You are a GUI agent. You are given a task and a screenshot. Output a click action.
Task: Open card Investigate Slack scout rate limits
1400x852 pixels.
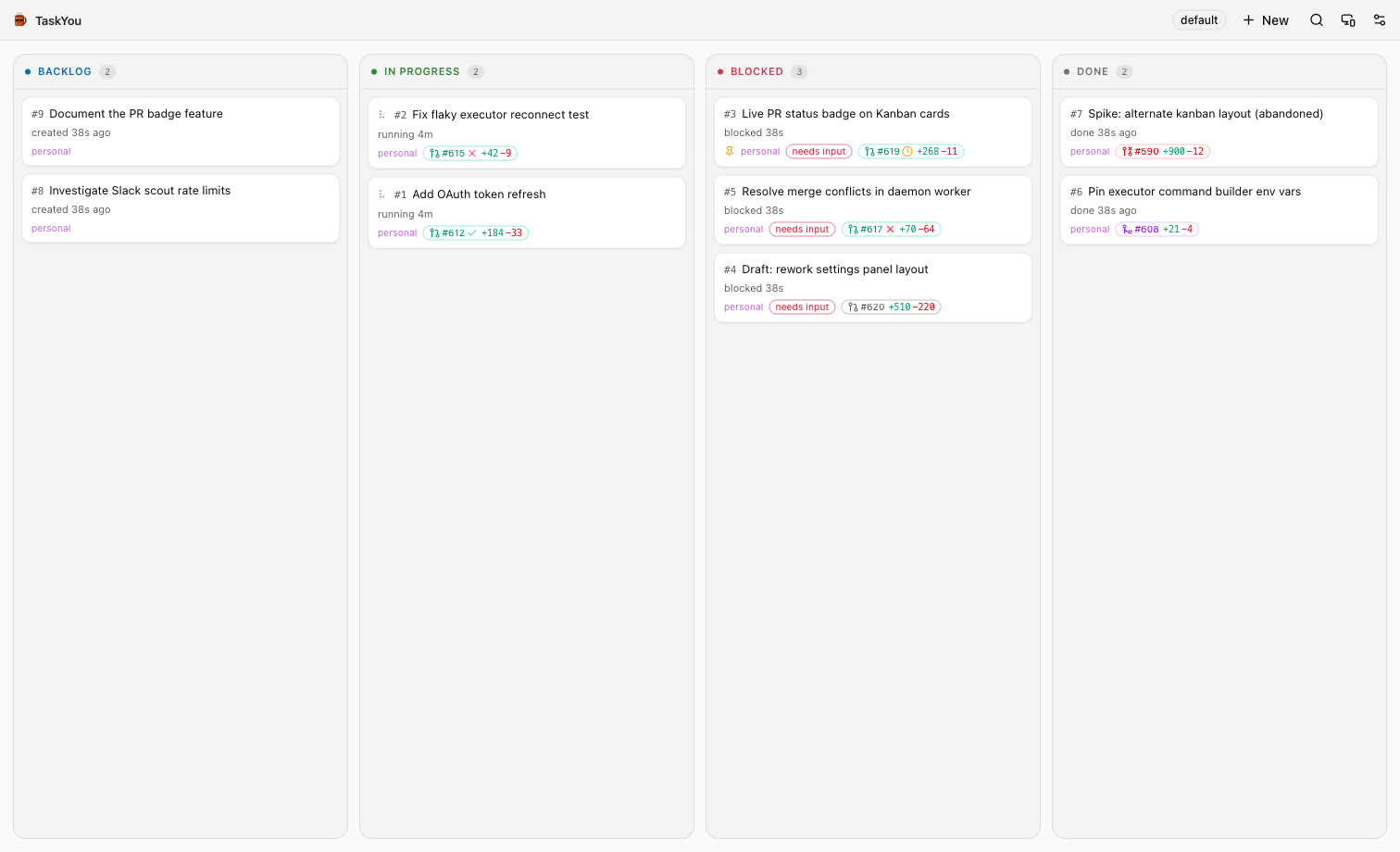click(x=181, y=208)
